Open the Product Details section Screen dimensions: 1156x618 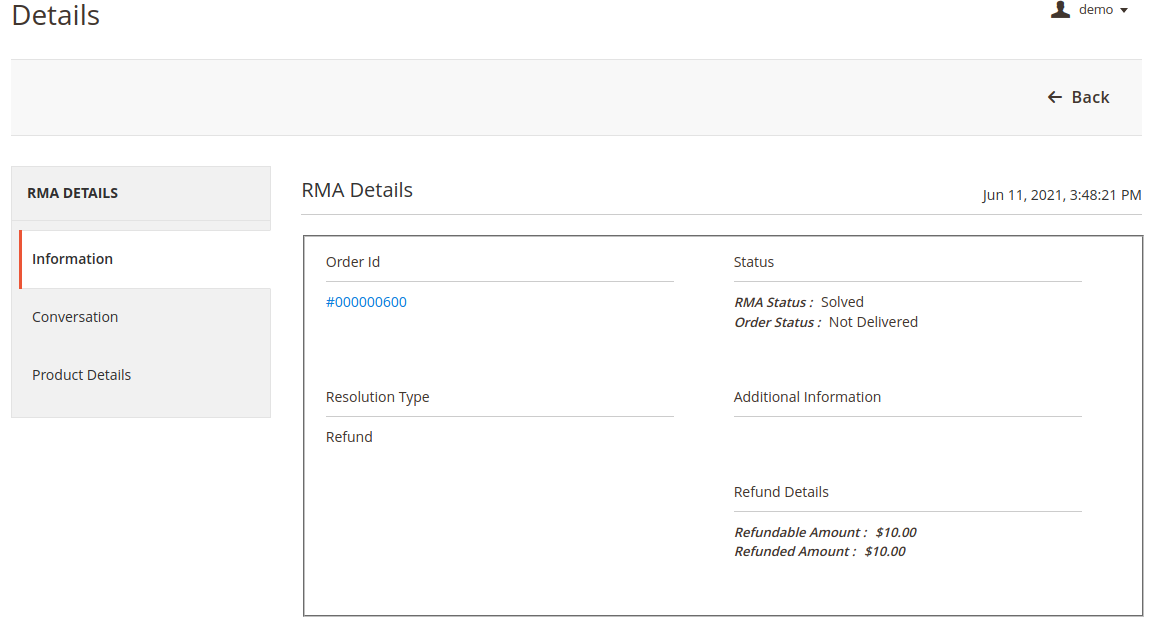click(x=81, y=374)
